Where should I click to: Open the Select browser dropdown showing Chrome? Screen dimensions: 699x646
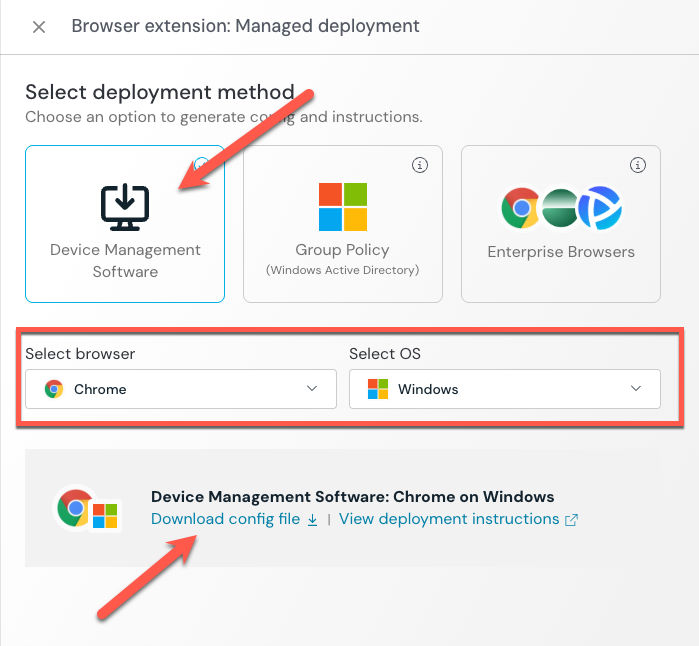(x=181, y=389)
